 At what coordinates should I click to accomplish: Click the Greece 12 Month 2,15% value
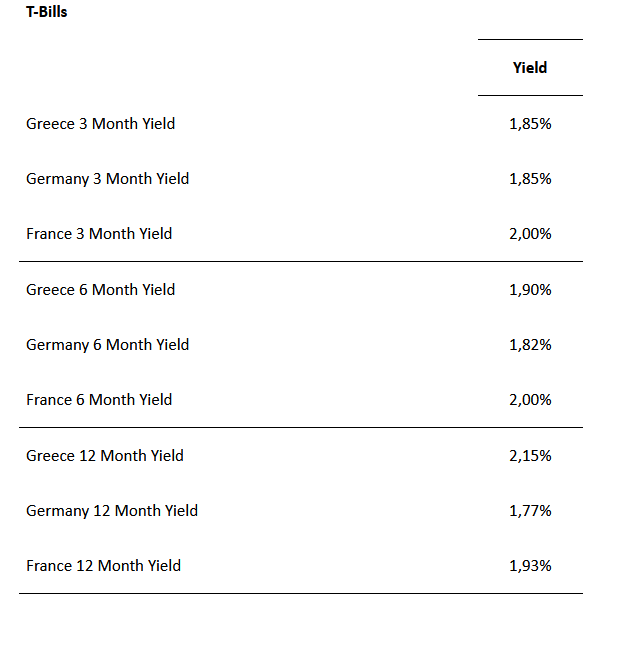tap(530, 456)
